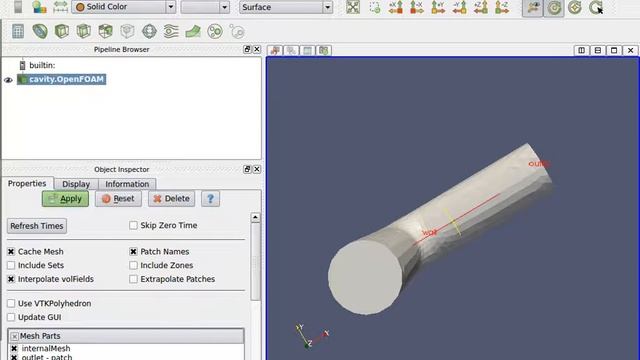
Task: Toggle the Mesh Parts header checkbox
Action: point(14,336)
